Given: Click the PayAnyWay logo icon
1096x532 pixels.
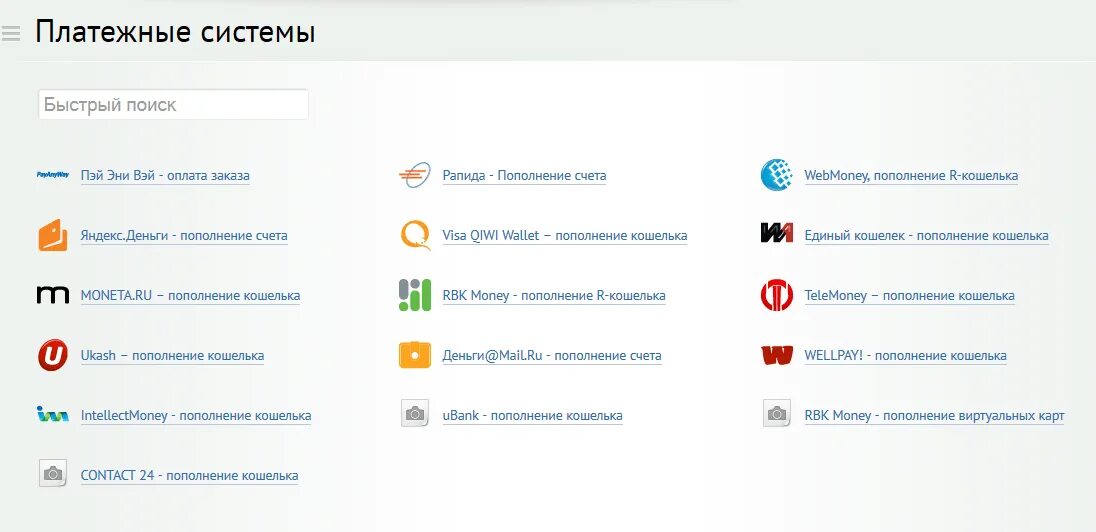Looking at the screenshot, I should pos(52,175).
